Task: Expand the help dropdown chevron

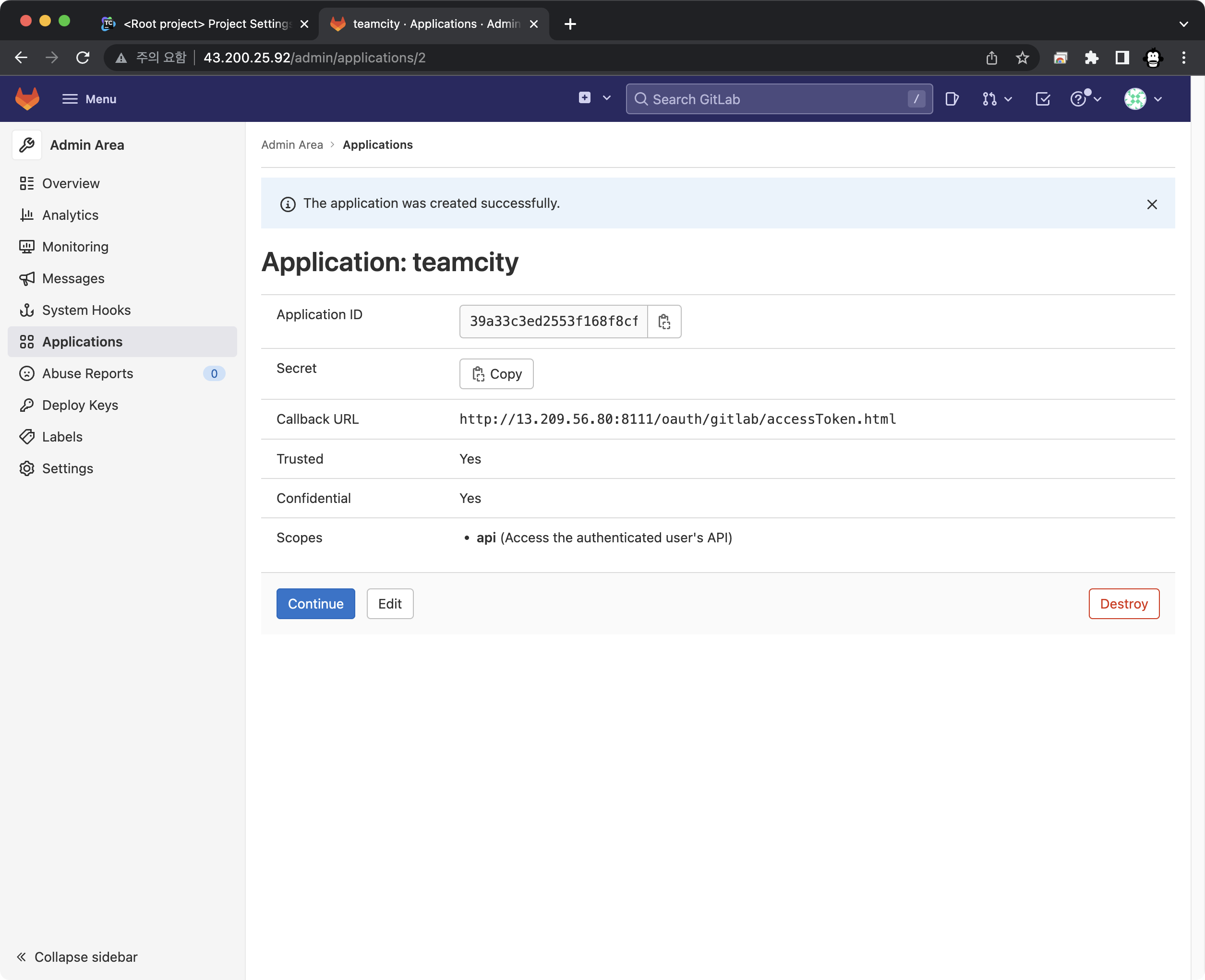Action: tap(1098, 99)
